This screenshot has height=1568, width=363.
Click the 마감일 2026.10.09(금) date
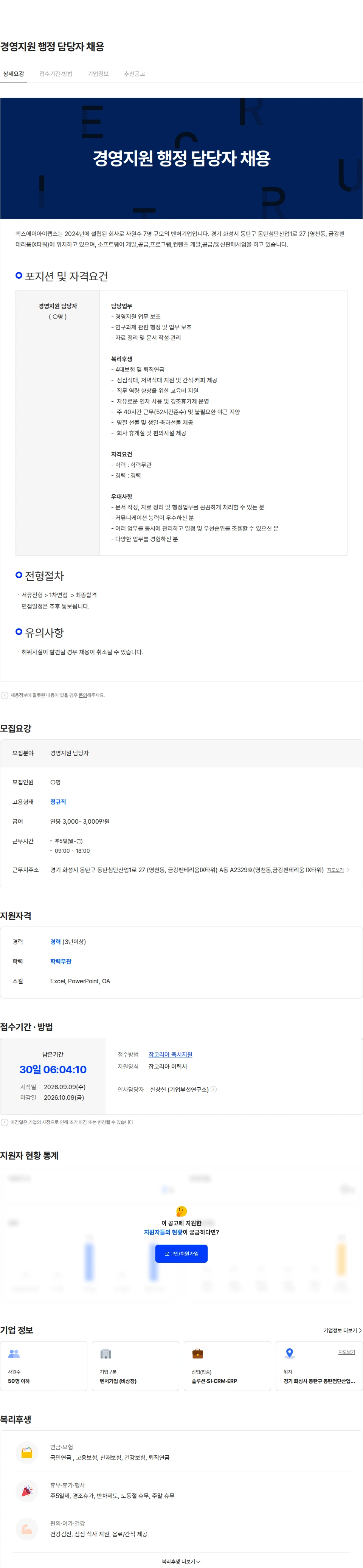64,1098
